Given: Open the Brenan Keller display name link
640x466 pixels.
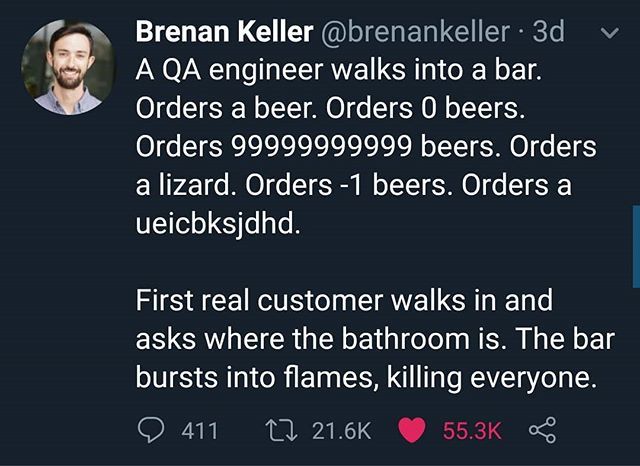Looking at the screenshot, I should point(224,31).
